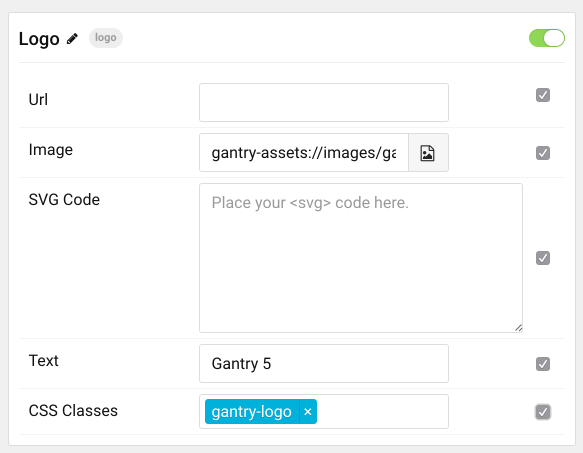Screen dimensions: 583x453
Task: Click the SVG Code field label
Action: [64, 200]
